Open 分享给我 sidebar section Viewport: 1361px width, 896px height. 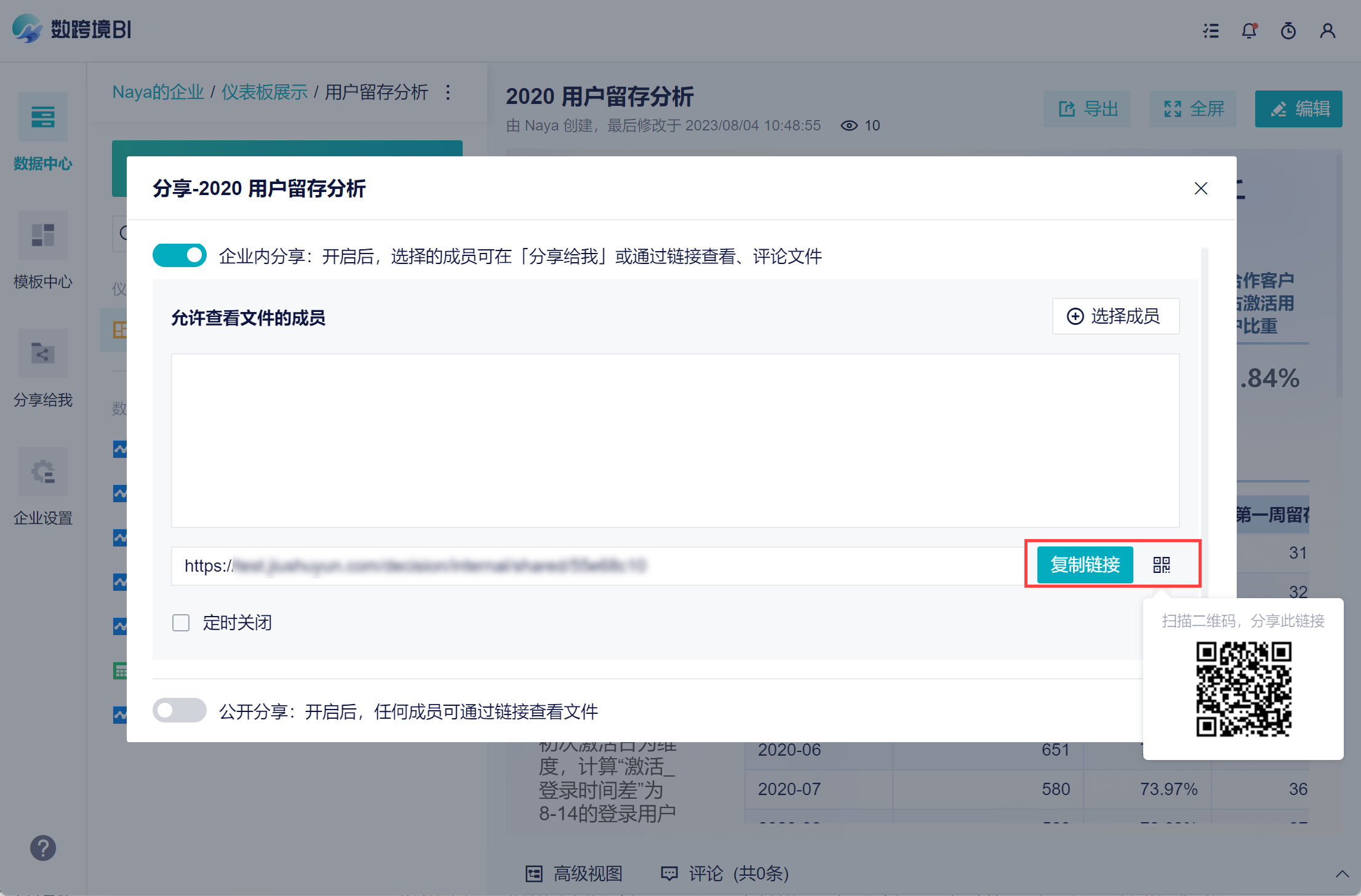(x=42, y=354)
